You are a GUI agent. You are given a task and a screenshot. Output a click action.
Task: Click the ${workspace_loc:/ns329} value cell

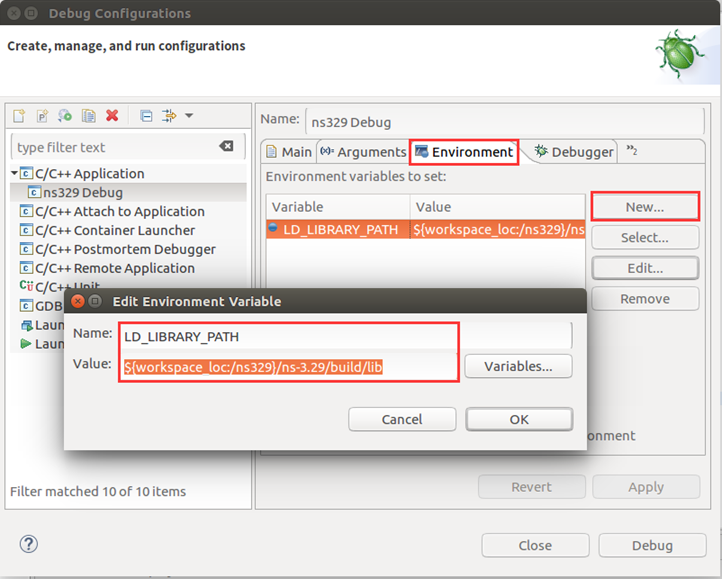(498, 229)
